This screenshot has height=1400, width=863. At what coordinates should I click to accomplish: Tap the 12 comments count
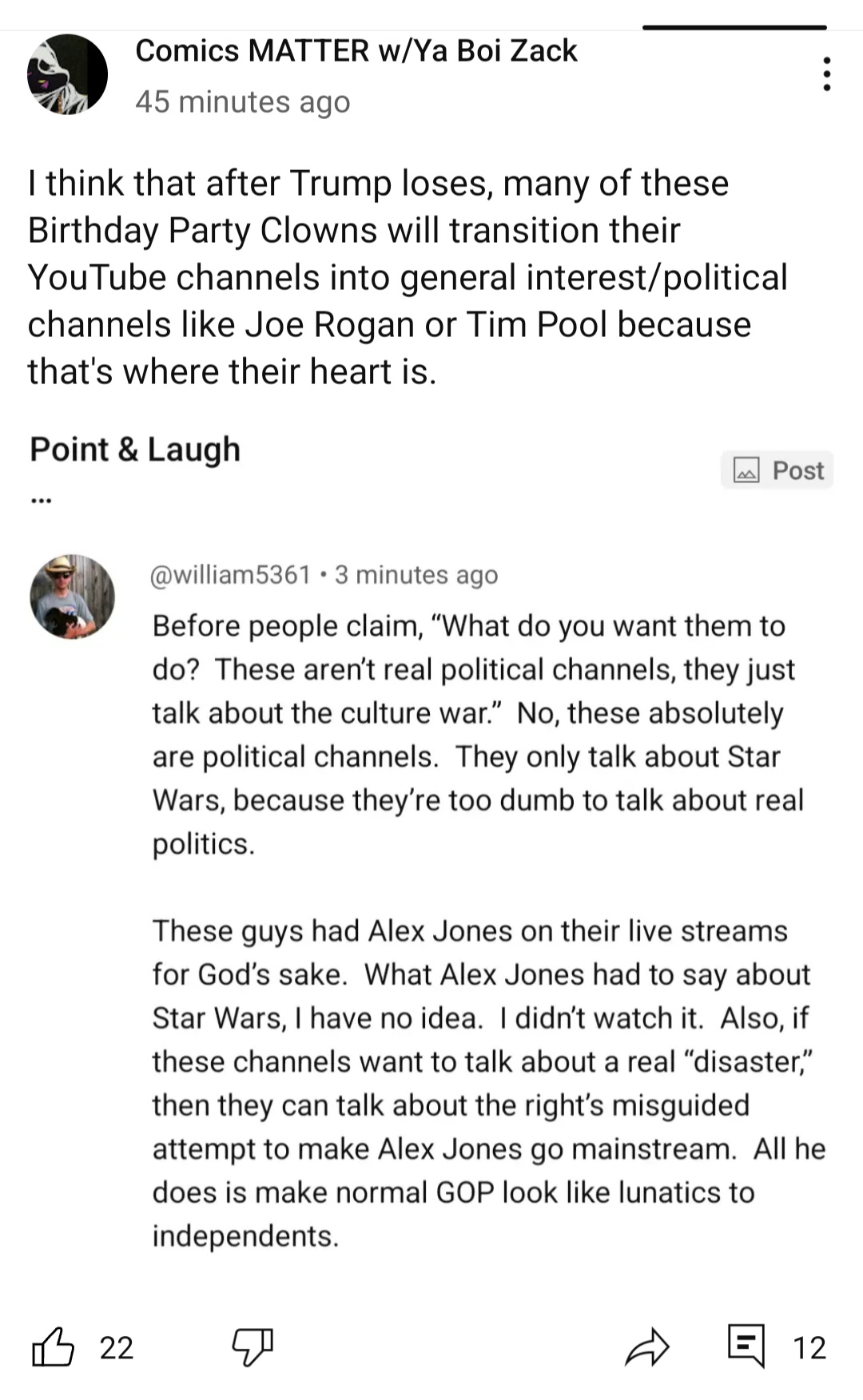[809, 1347]
